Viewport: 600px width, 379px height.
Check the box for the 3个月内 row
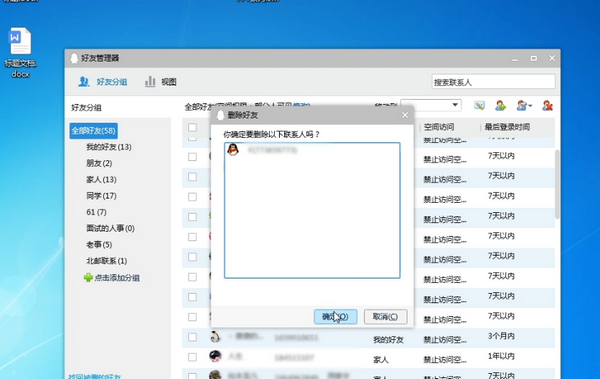pos(192,337)
